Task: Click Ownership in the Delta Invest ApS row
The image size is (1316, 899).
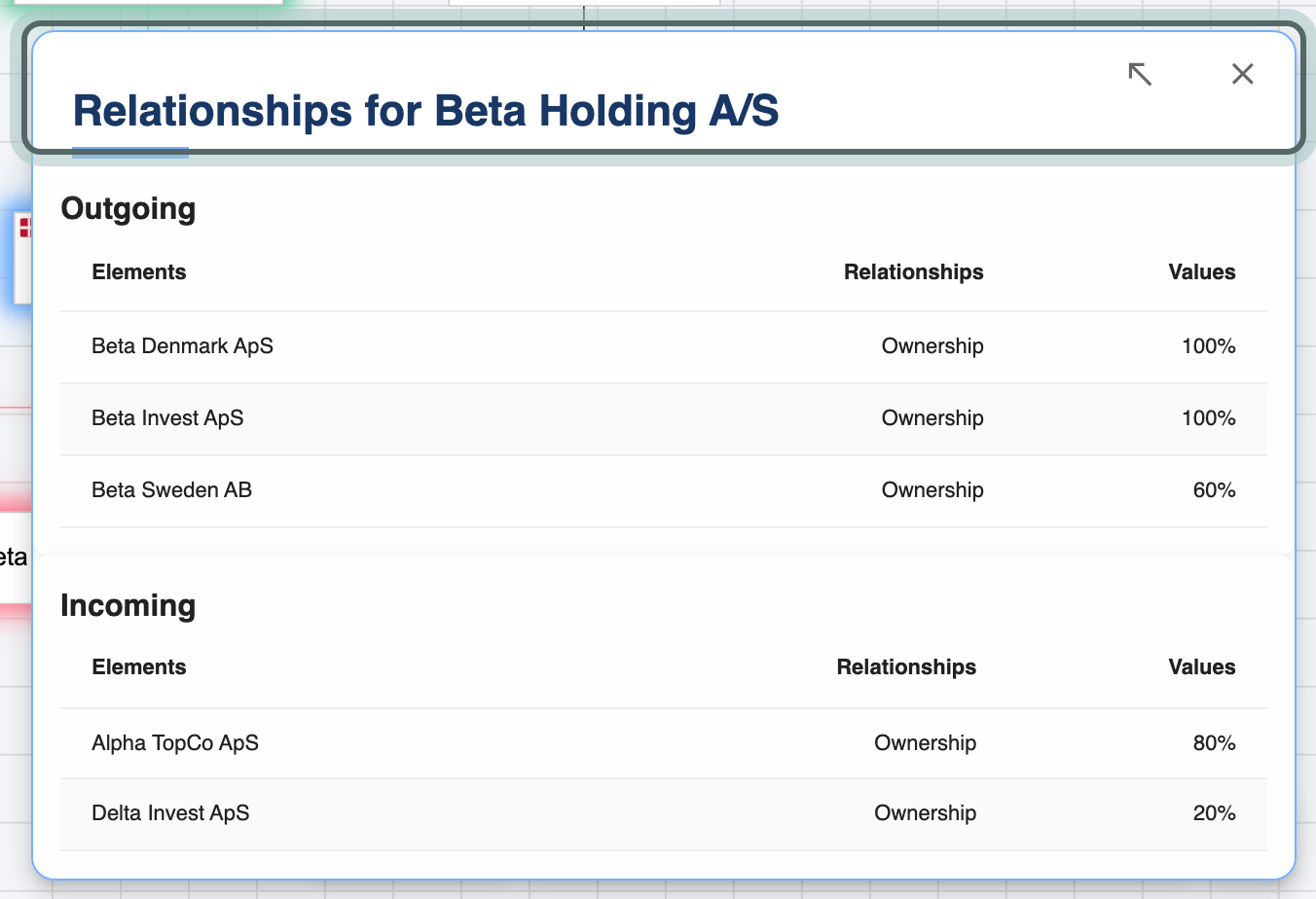Action: 925,813
